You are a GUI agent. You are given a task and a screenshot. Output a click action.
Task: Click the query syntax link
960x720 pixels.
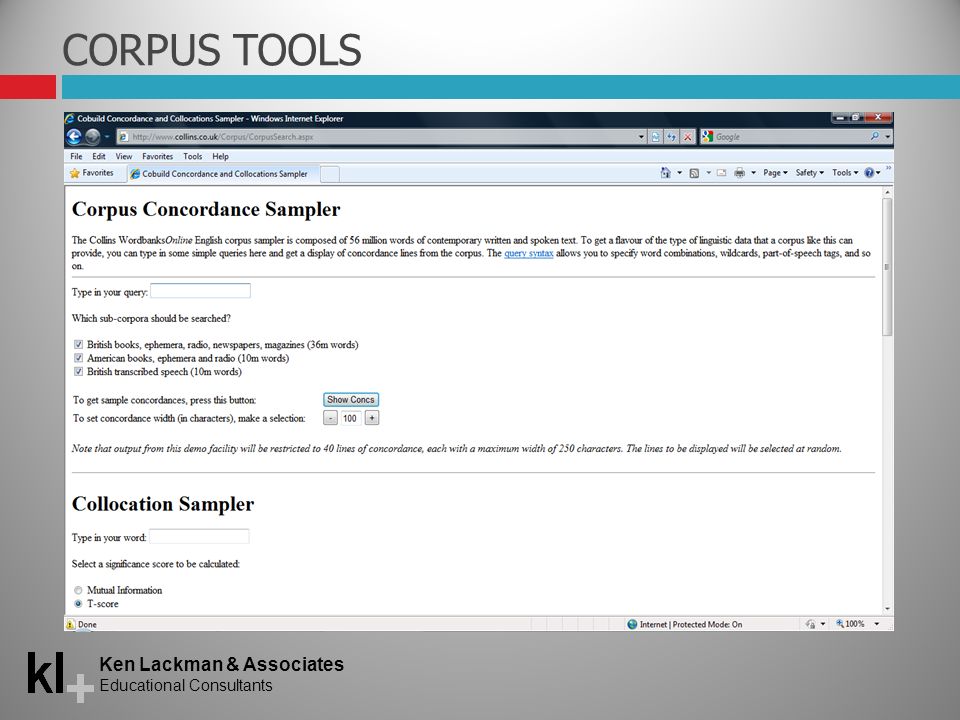[528, 253]
